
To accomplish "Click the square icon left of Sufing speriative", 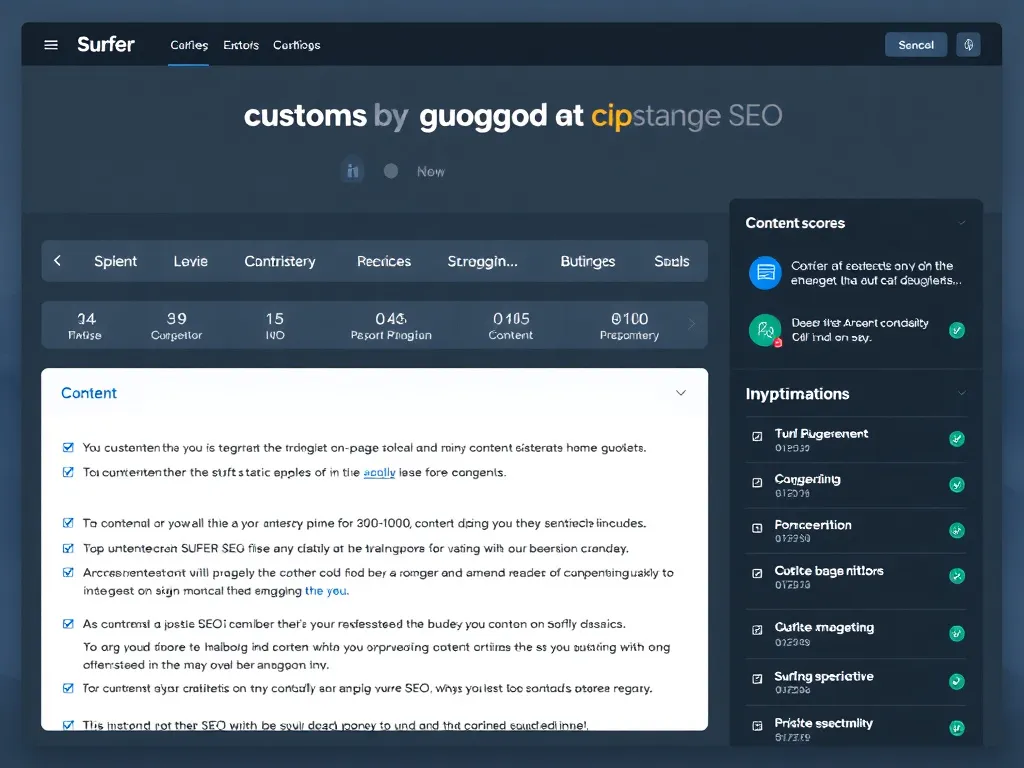I will [x=758, y=679].
